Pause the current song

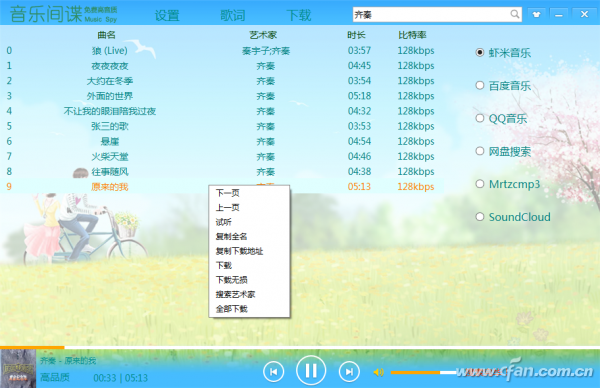311,371
